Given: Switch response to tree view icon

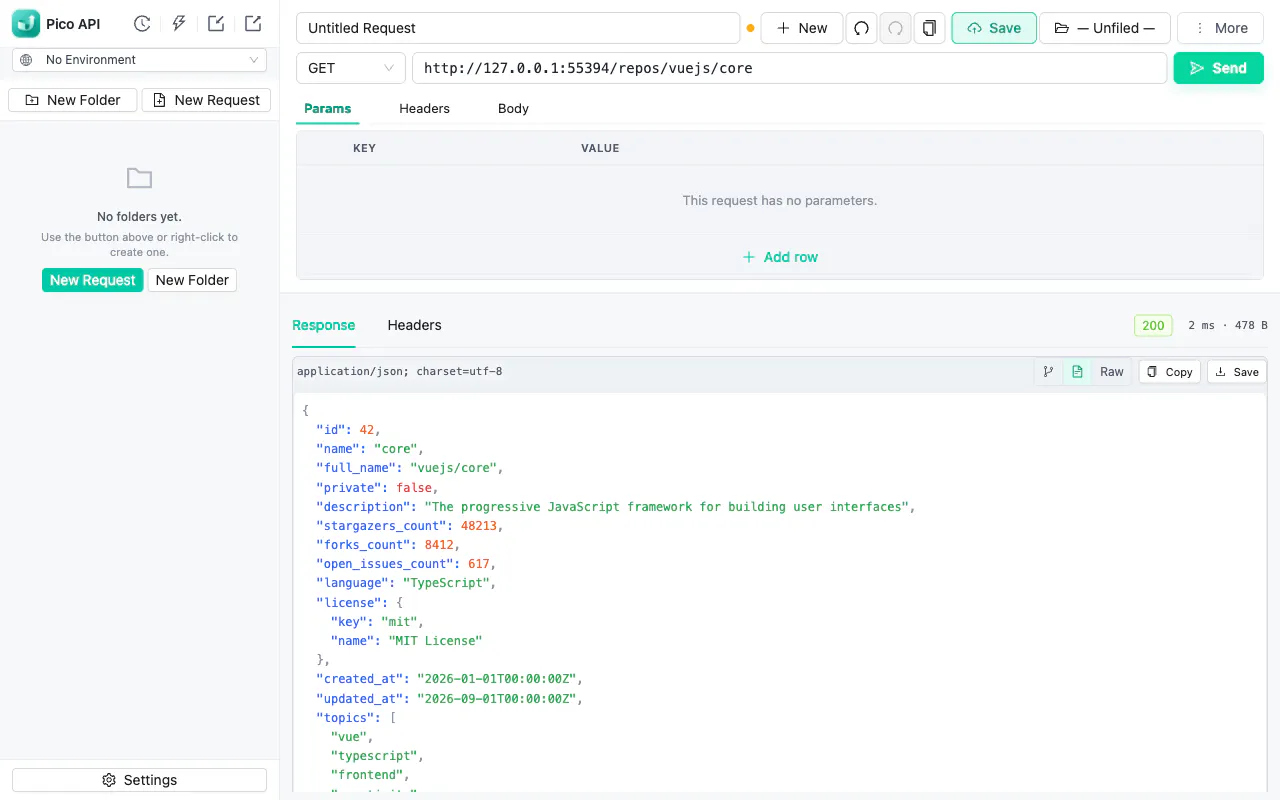Looking at the screenshot, I should pyautogui.click(x=1048, y=372).
